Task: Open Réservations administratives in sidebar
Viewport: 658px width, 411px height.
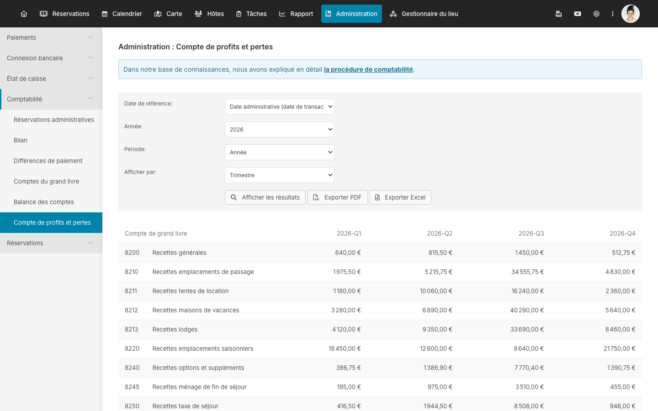Action: [54, 120]
